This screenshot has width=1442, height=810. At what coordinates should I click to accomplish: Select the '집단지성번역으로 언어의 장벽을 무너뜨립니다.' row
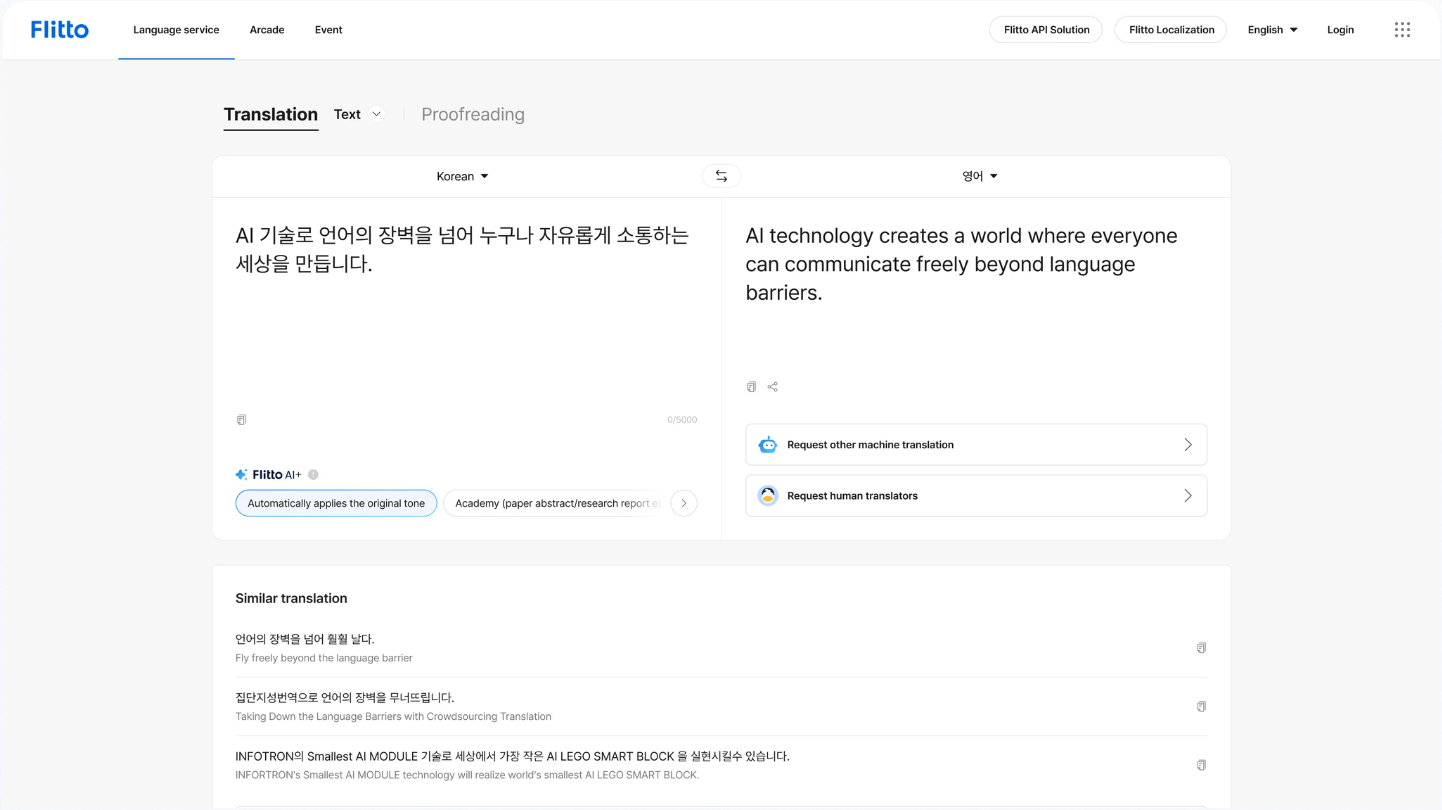click(x=345, y=697)
